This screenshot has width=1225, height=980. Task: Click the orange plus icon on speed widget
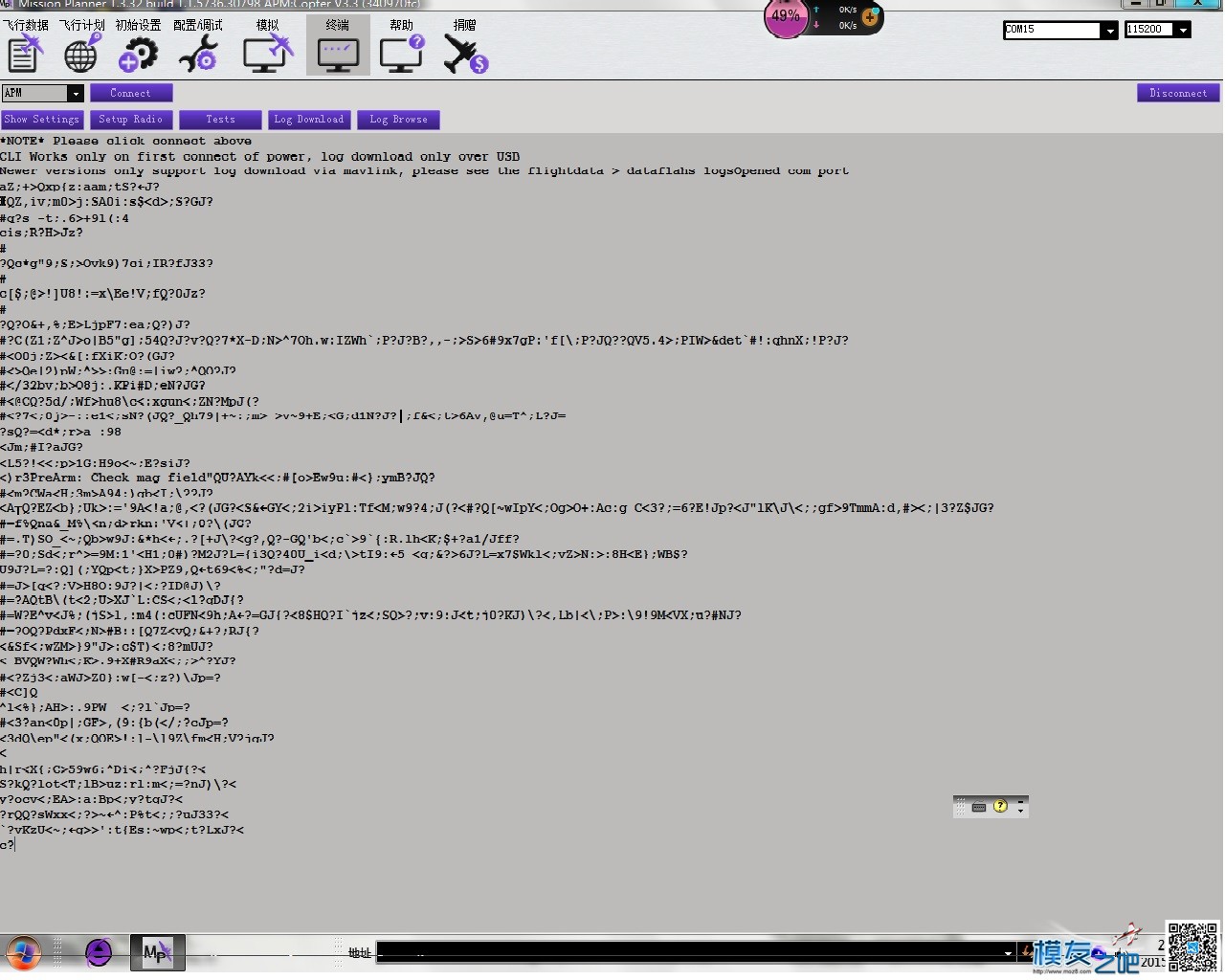tap(870, 17)
